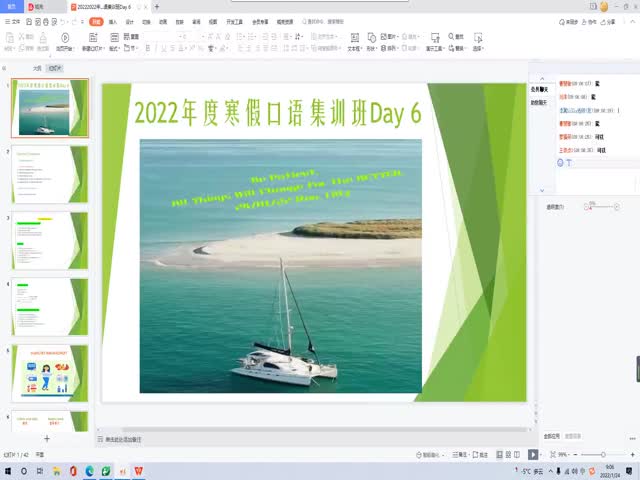The height and width of the screenshot is (480, 640).
Task: Click the new tab plus icon
Action: tap(156, 7)
